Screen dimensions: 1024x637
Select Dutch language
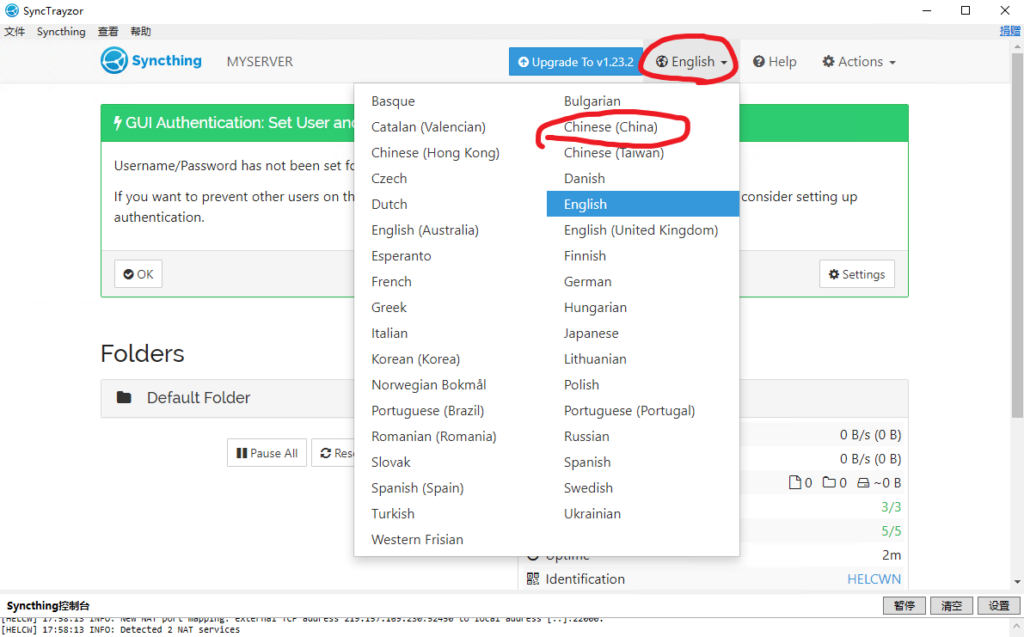click(389, 204)
